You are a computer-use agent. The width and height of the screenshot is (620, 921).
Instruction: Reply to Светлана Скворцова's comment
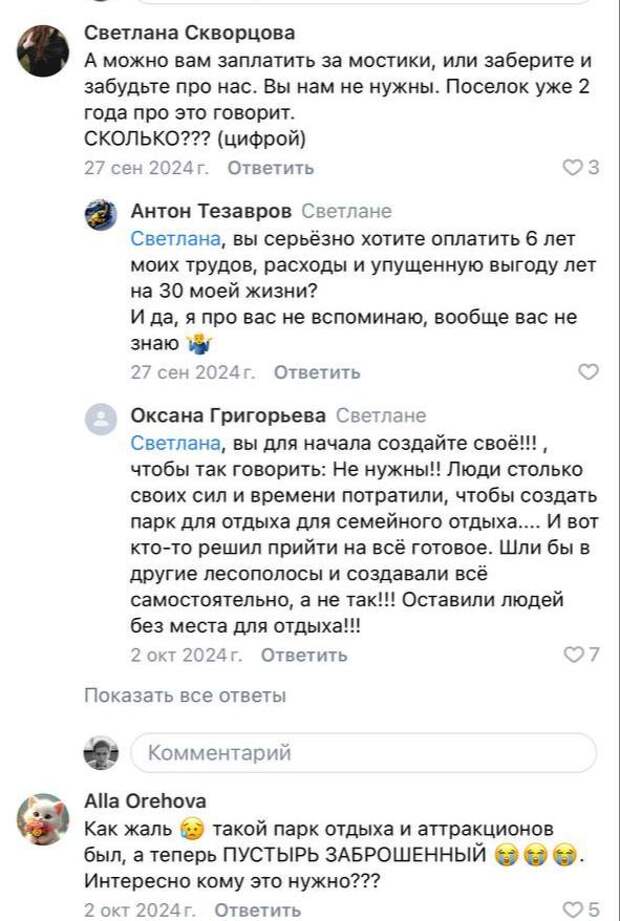pyautogui.click(x=270, y=168)
